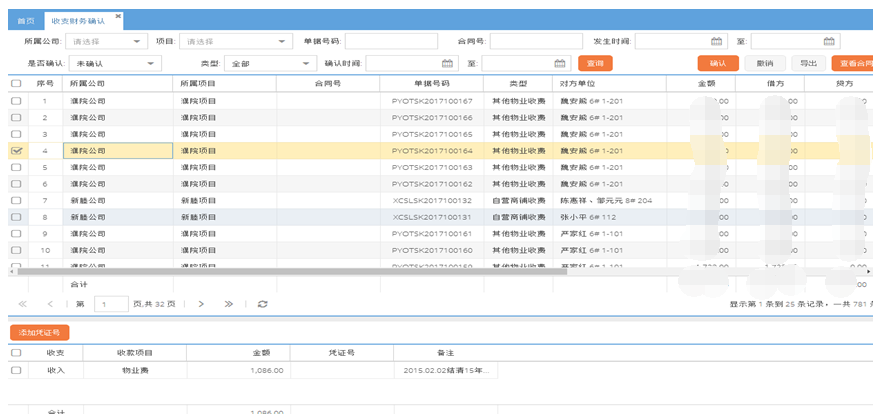Image resolution: width=894 pixels, height=416 pixels.
Task: Focus the 单据号码 input field
Action: [x=391, y=41]
